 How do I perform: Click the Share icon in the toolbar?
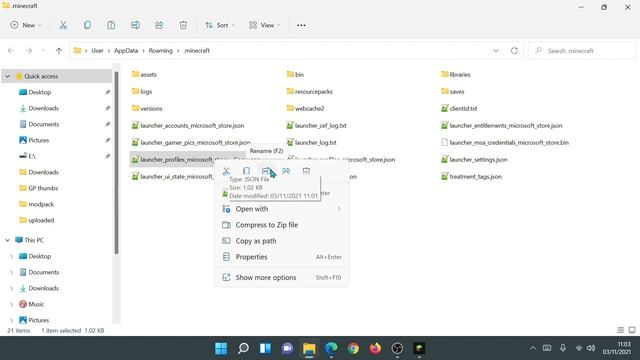159,25
